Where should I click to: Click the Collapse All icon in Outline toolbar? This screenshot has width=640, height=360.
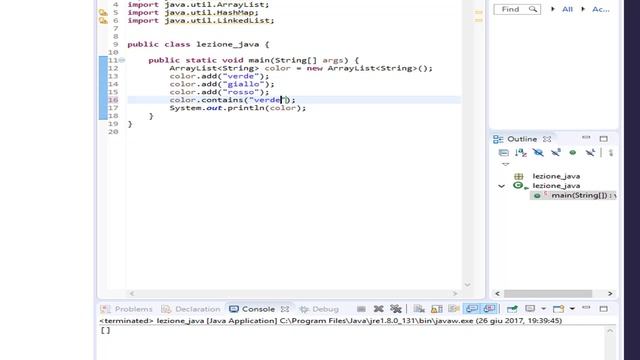tap(504, 153)
